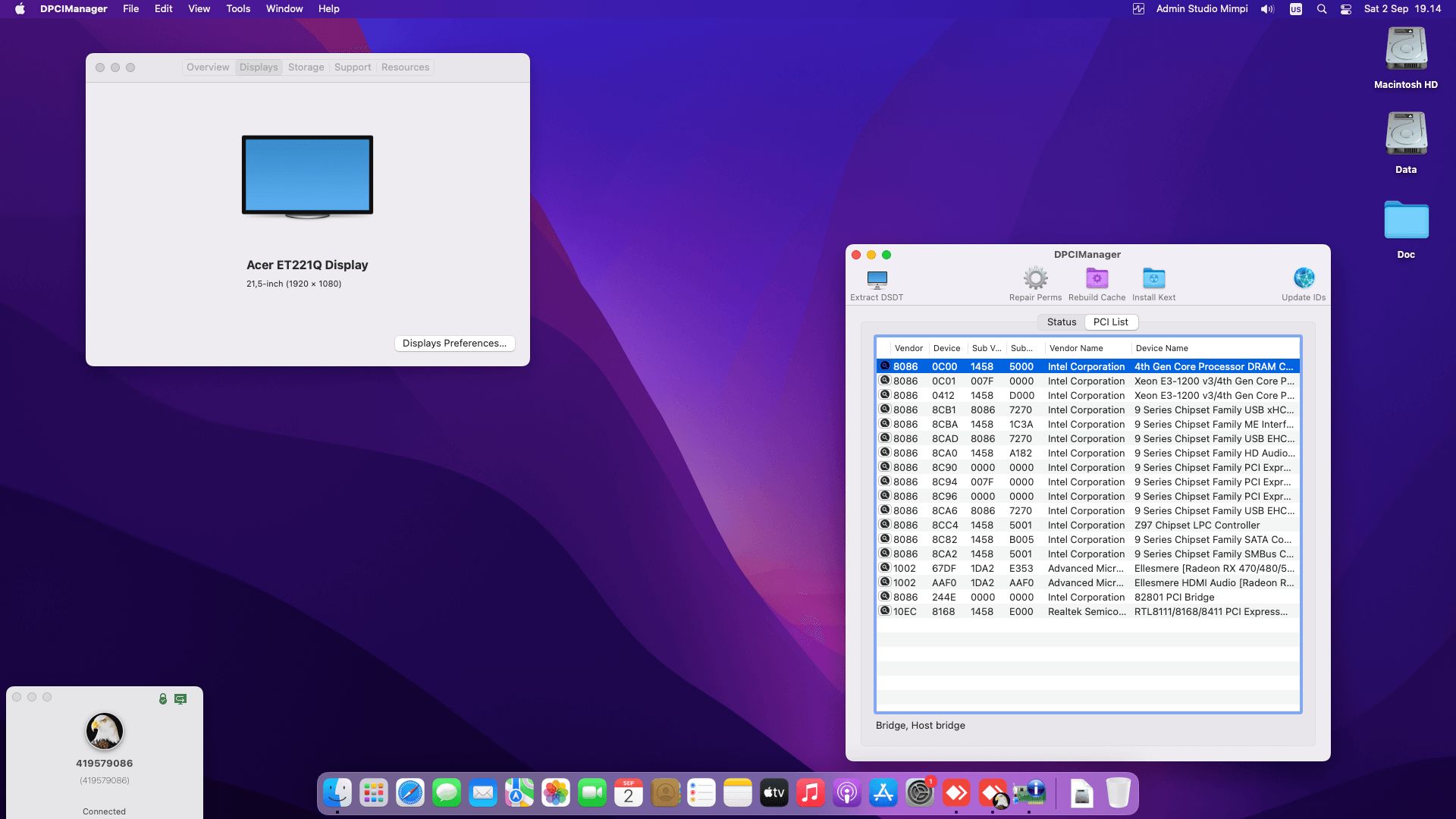Launch Safari from the Dock
Viewport: 1456px width, 819px height.
click(410, 793)
